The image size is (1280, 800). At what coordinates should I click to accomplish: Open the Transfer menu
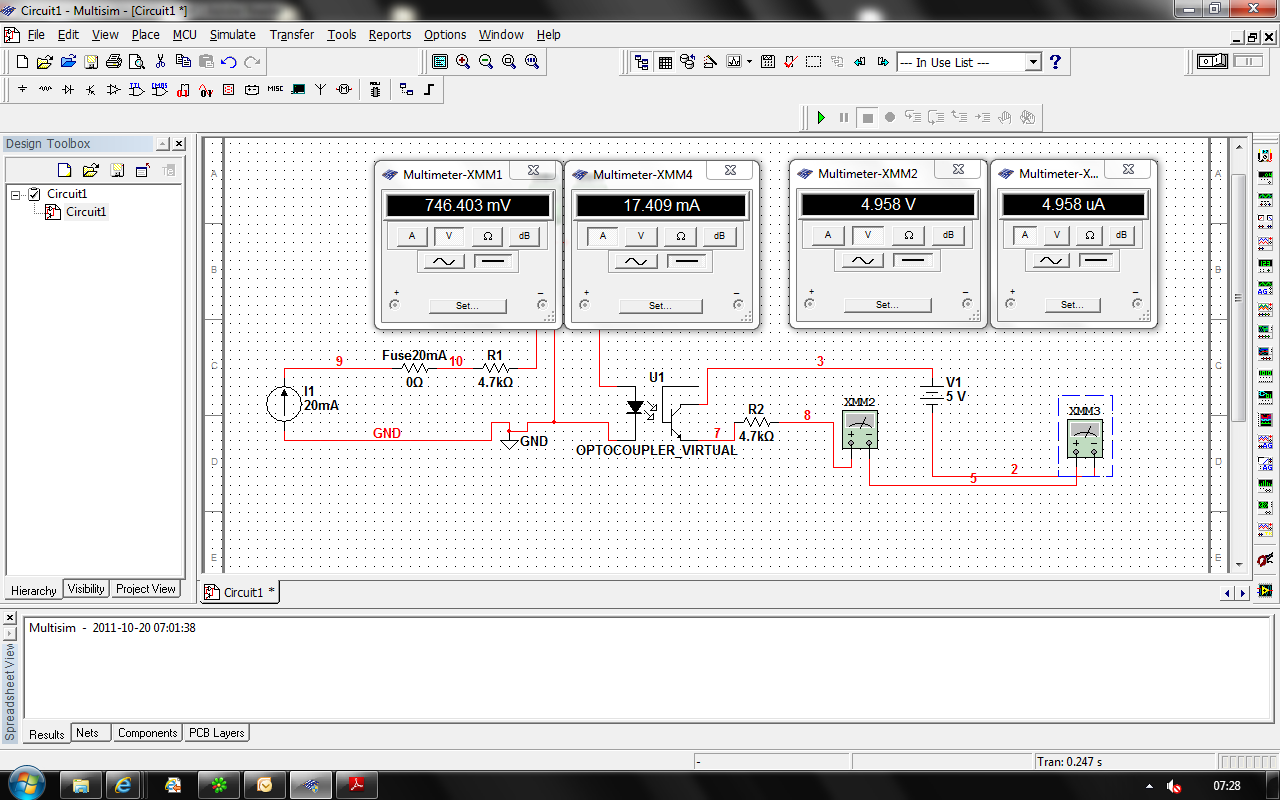pos(292,34)
